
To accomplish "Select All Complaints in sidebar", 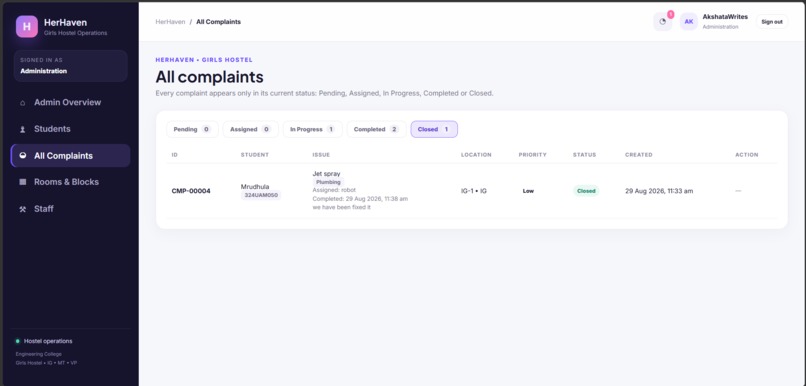I will coord(70,156).
